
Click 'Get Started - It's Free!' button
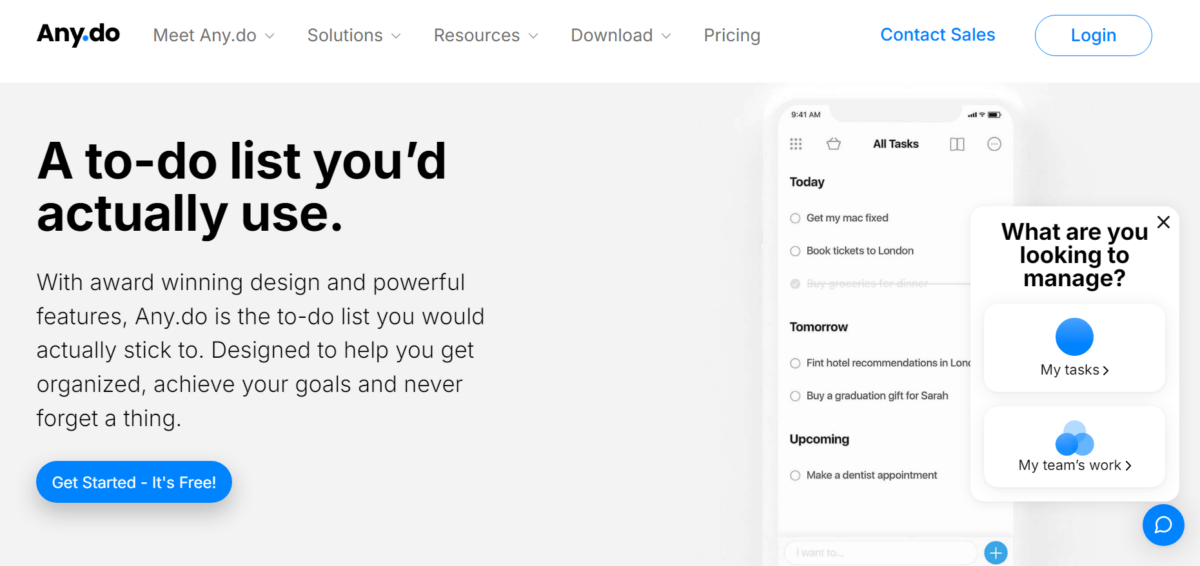click(x=134, y=482)
